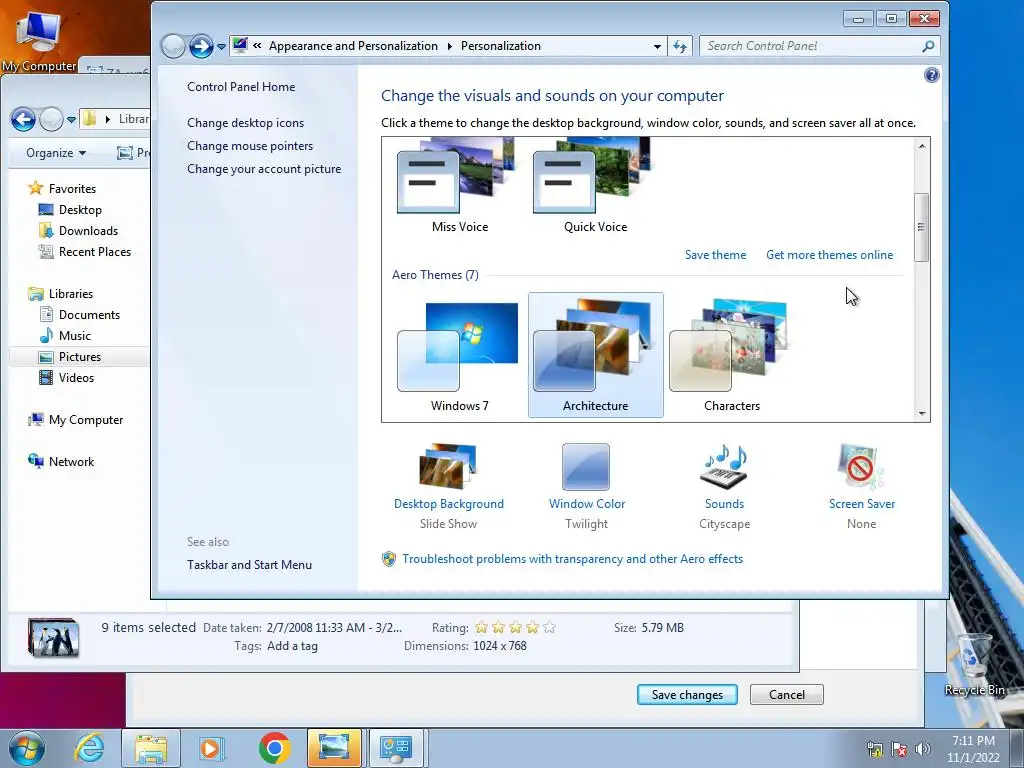Image resolution: width=1024 pixels, height=768 pixels.
Task: Open My Computer desktop icon
Action: pos(39,39)
